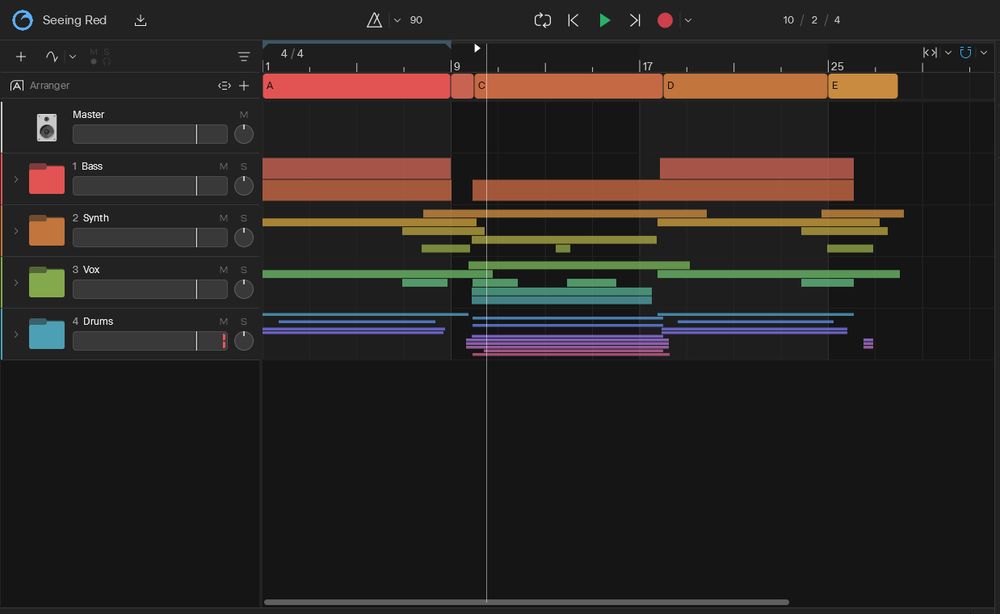Open the record options dropdown

pos(688,20)
